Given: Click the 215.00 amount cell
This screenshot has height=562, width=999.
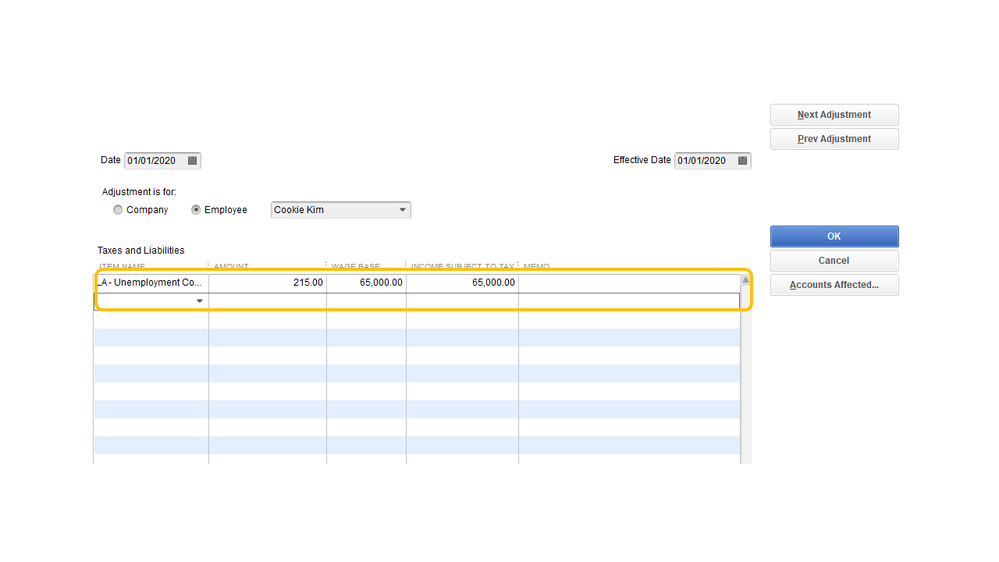Looking at the screenshot, I should coord(268,282).
